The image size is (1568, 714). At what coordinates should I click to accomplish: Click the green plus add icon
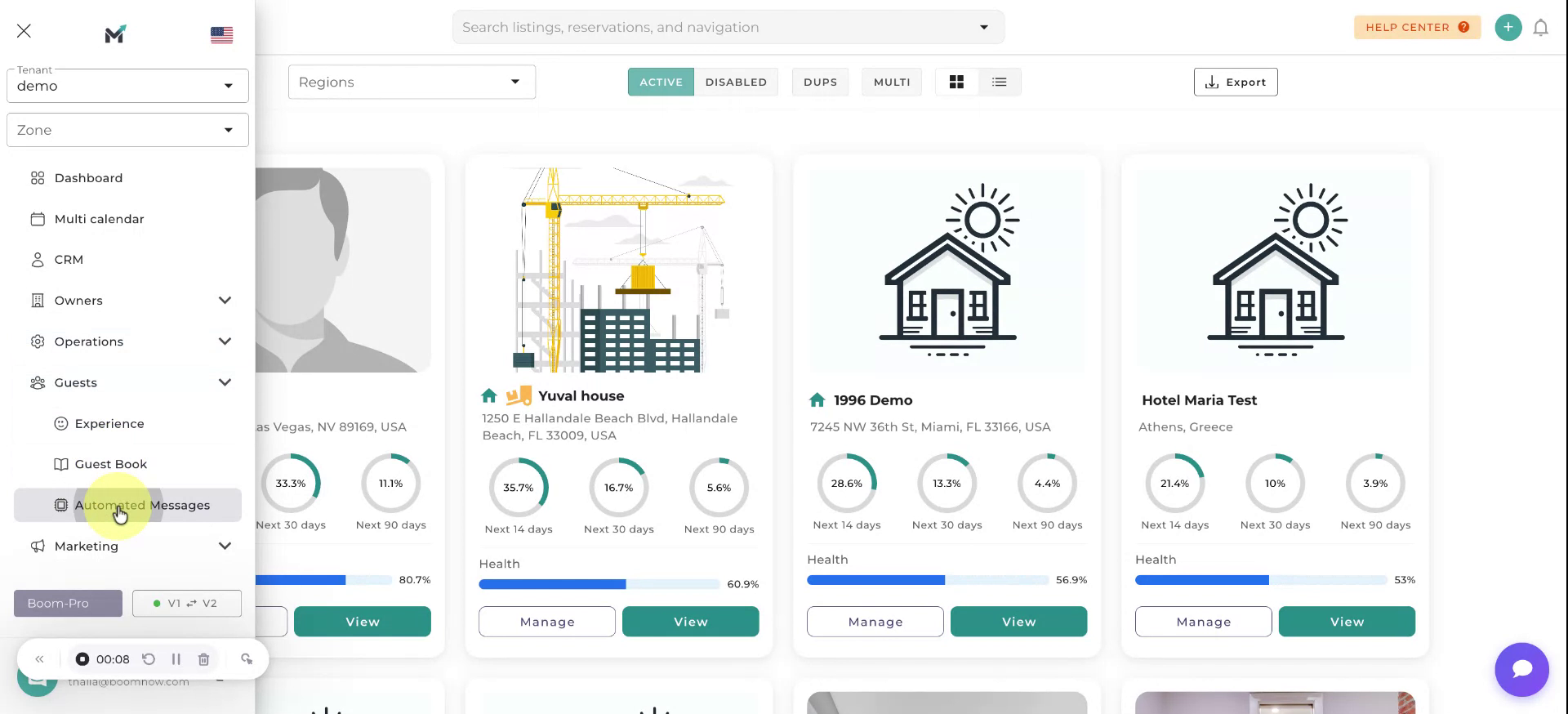click(x=1508, y=27)
